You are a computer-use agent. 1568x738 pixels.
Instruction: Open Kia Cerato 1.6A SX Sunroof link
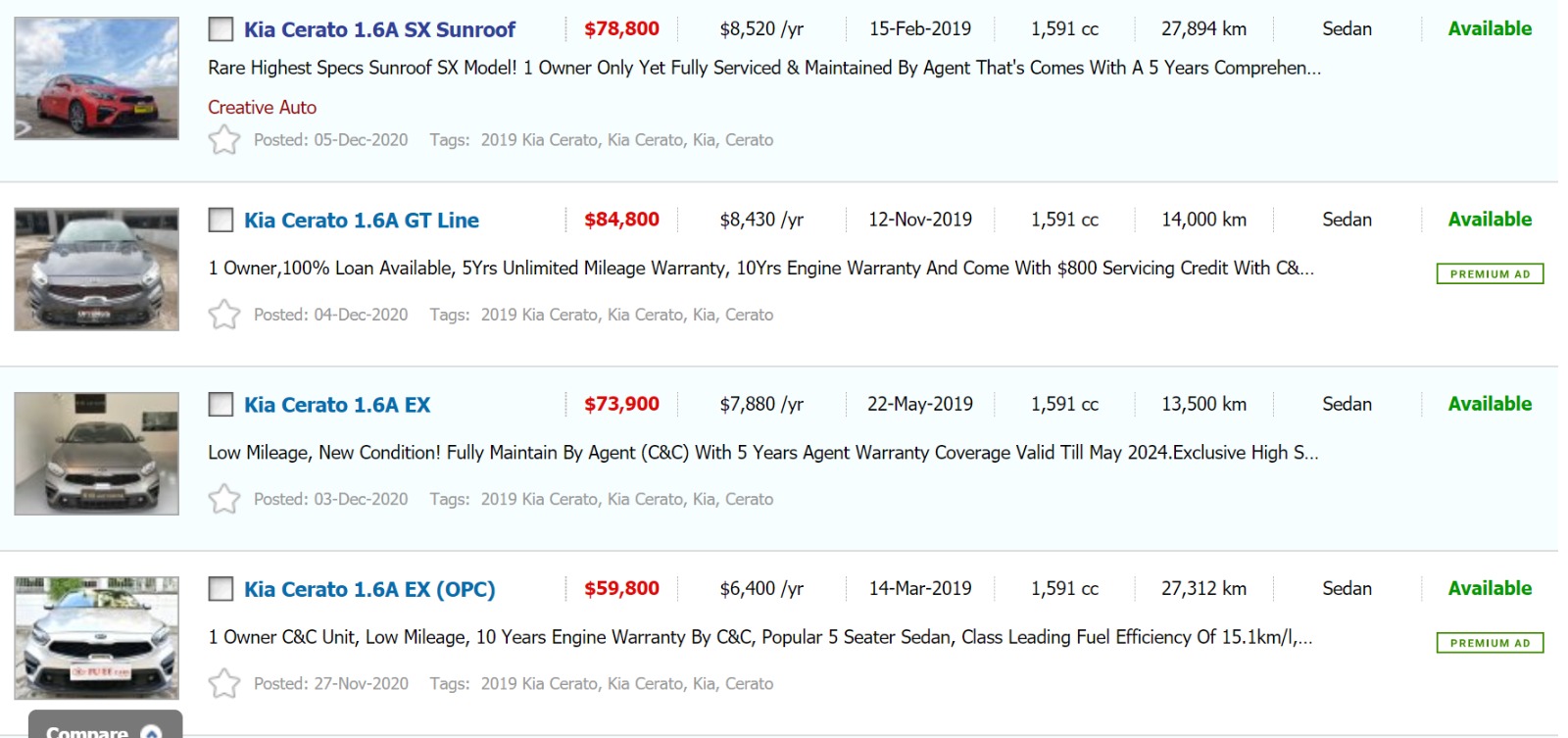pos(379,29)
